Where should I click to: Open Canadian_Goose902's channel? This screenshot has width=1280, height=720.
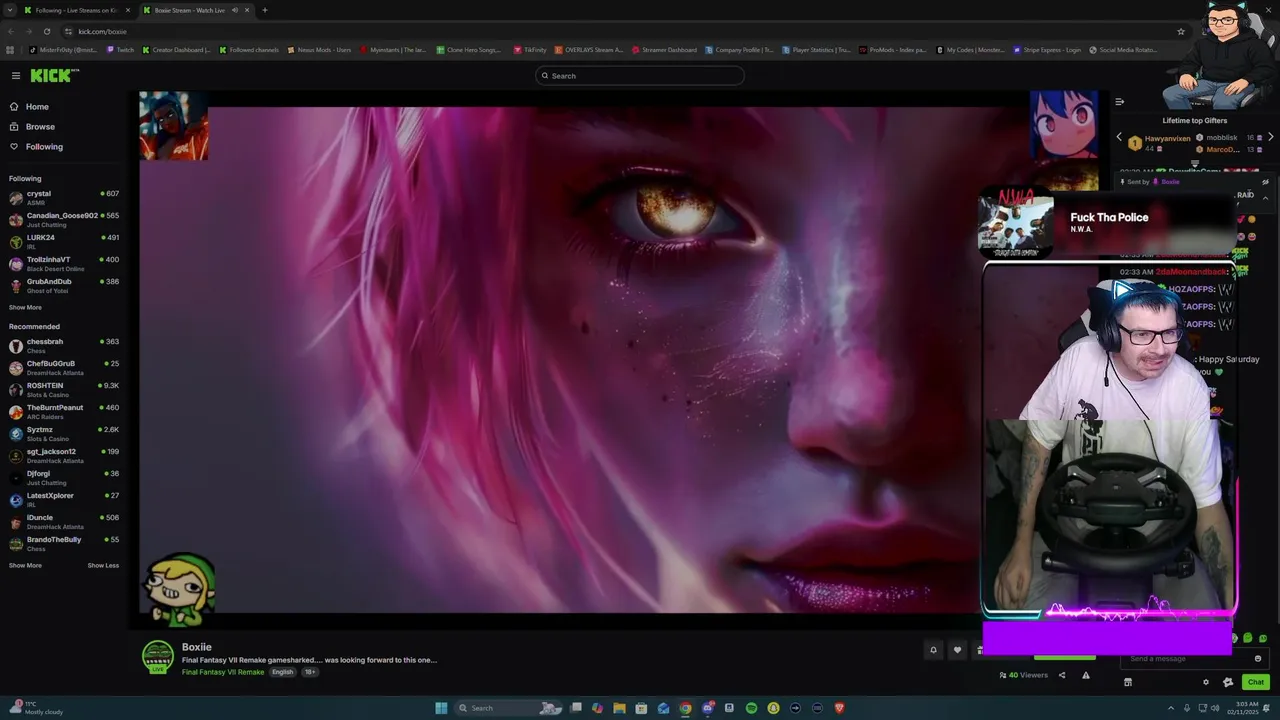coord(64,219)
